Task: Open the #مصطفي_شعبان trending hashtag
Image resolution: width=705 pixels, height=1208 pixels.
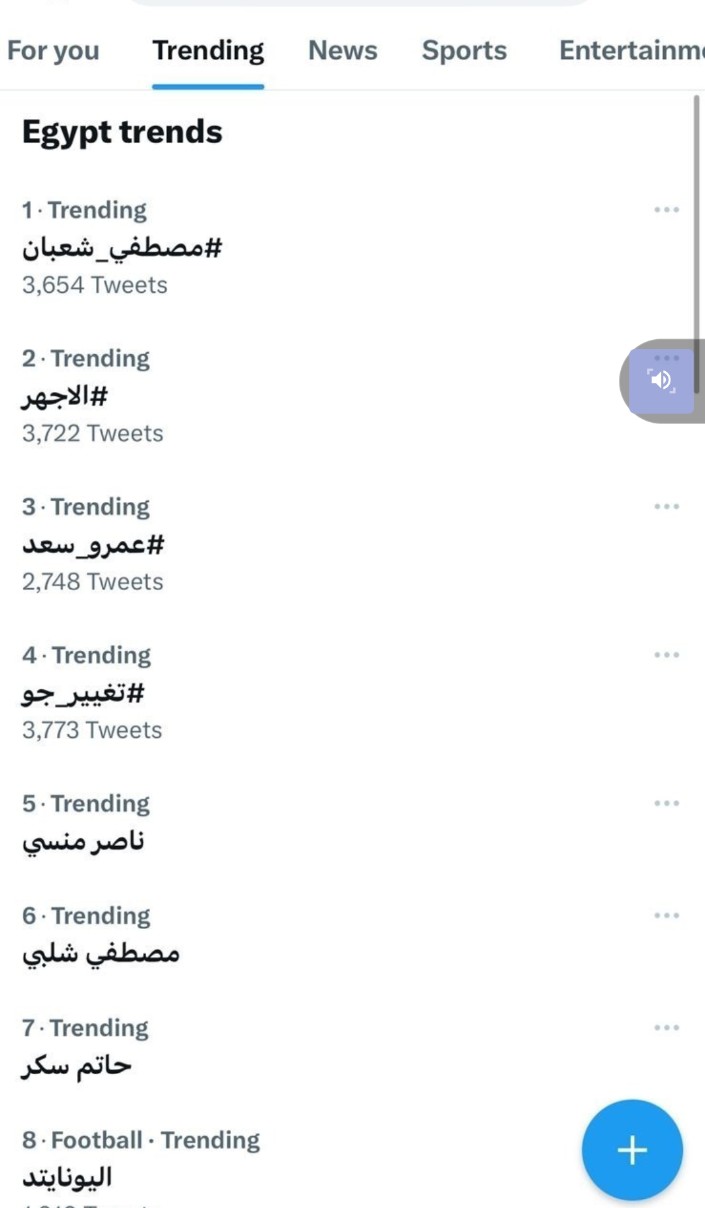Action: (121, 249)
